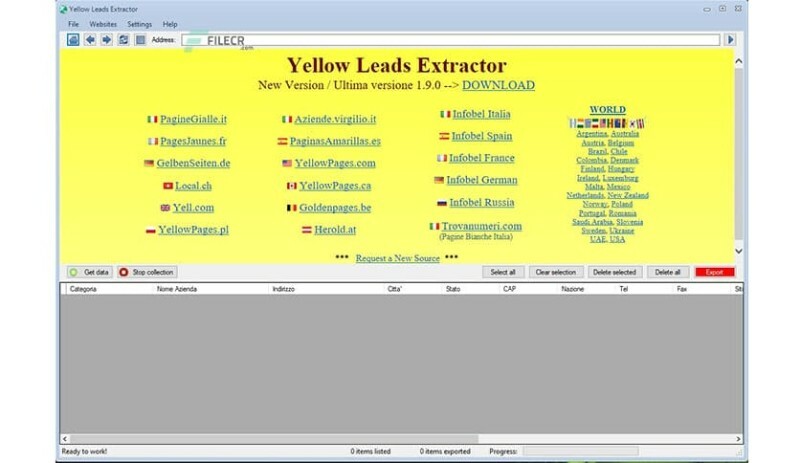Click the Get data button
Screen dimensions: 800x463
[x=89, y=272]
